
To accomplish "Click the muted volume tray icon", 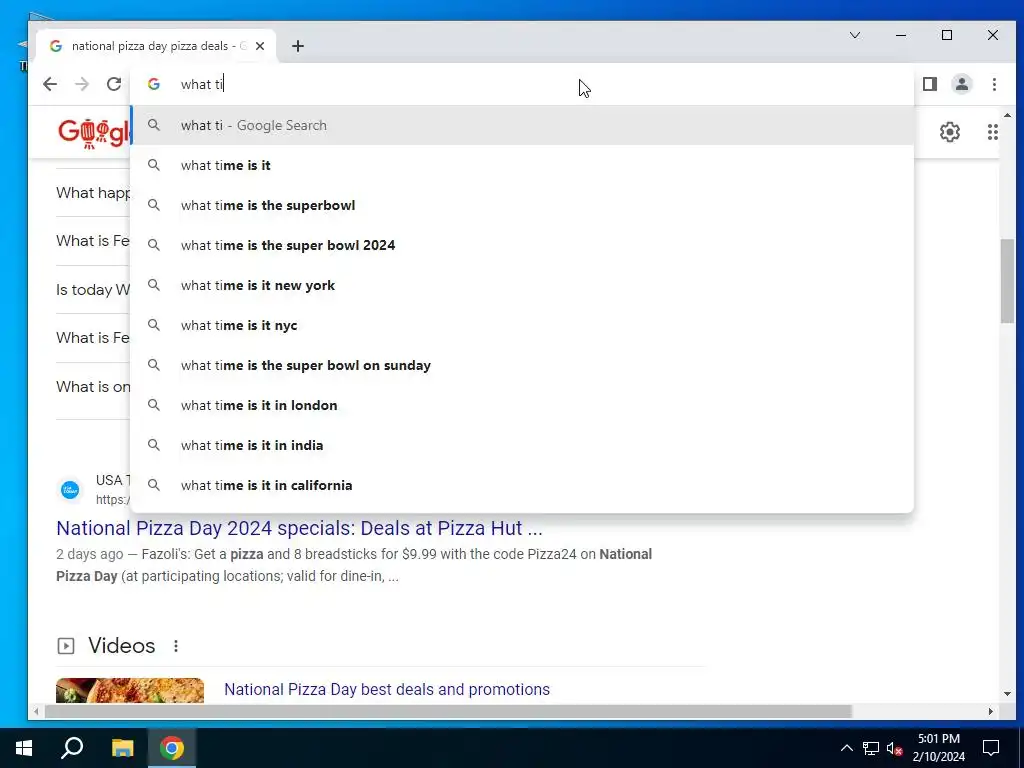I will (895, 748).
